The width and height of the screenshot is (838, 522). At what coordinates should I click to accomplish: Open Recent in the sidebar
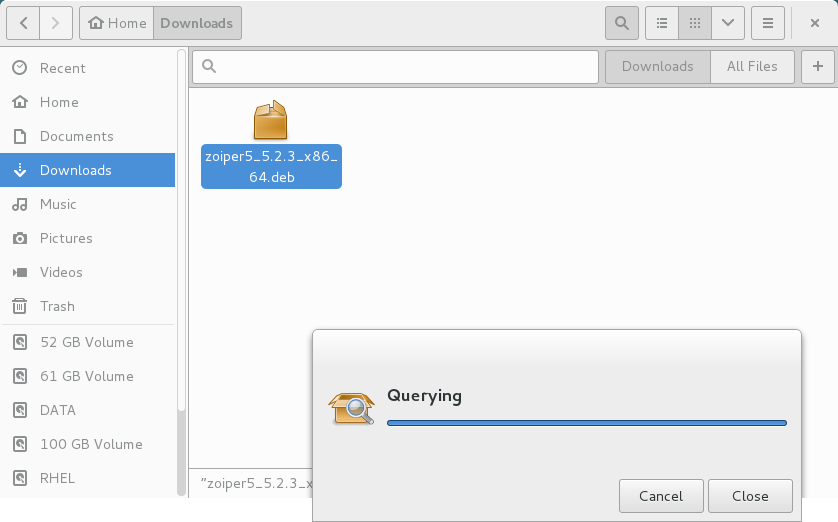point(62,68)
